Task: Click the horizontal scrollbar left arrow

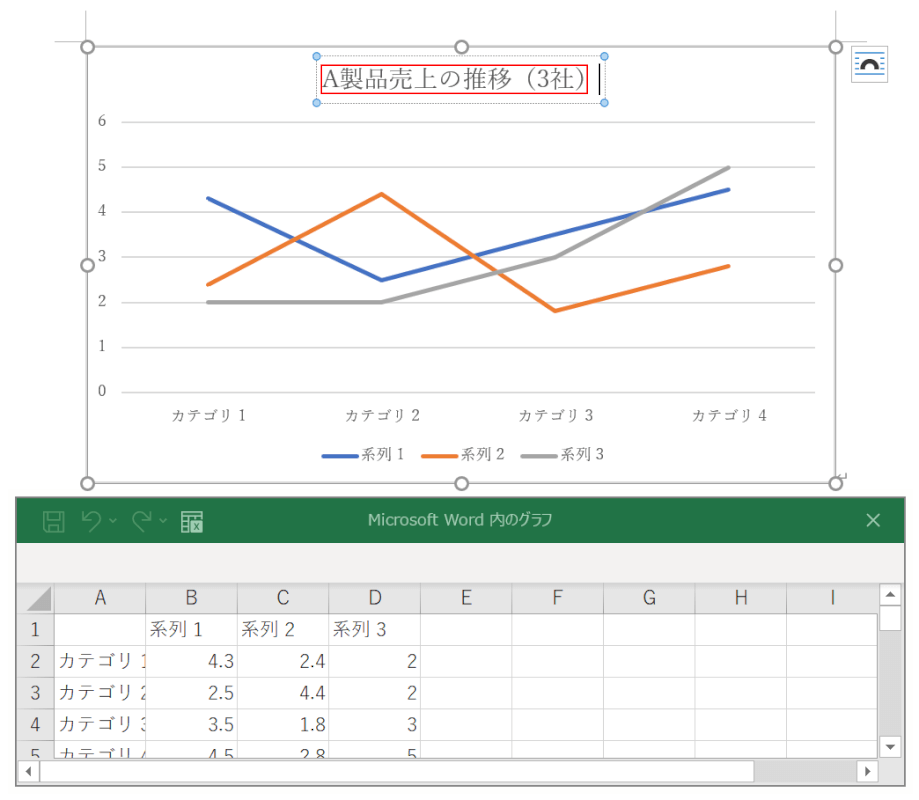Action: click(28, 771)
